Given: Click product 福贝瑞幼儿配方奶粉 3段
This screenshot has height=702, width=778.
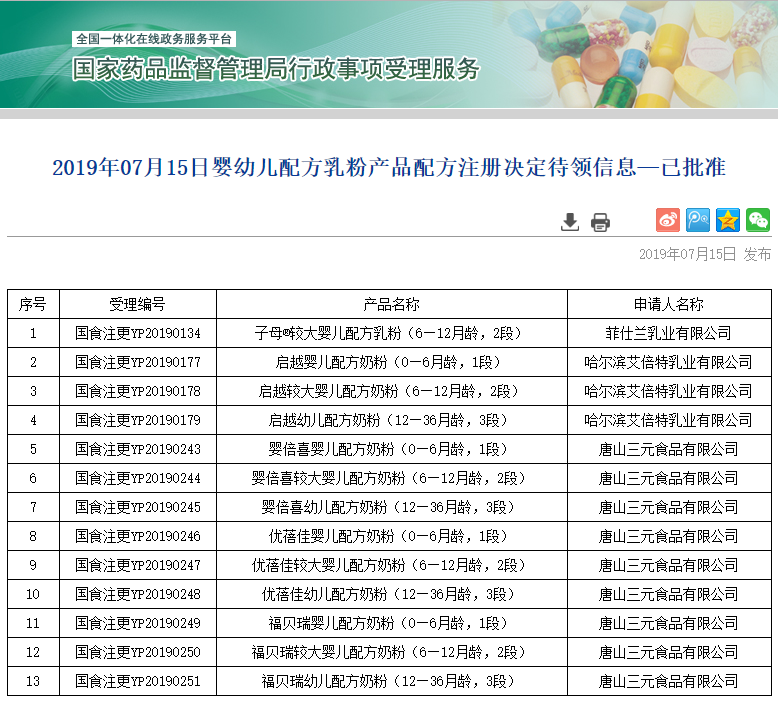Looking at the screenshot, I should pos(392,681).
